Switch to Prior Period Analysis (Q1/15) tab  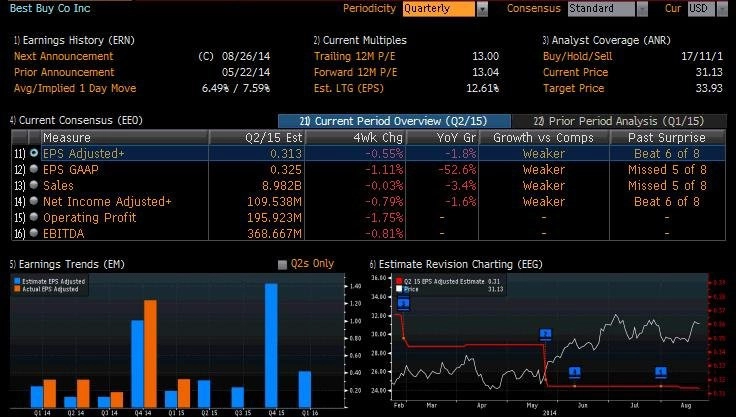tap(619, 121)
